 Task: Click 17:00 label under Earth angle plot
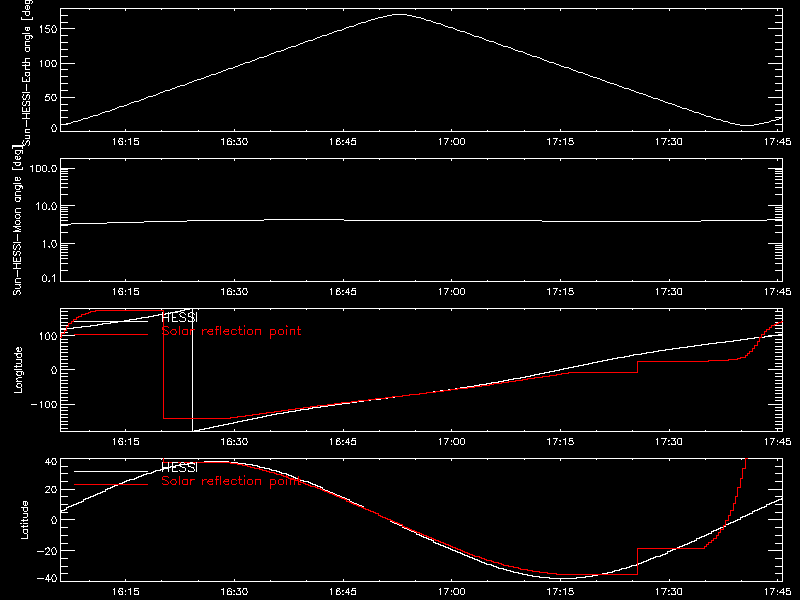coord(452,142)
